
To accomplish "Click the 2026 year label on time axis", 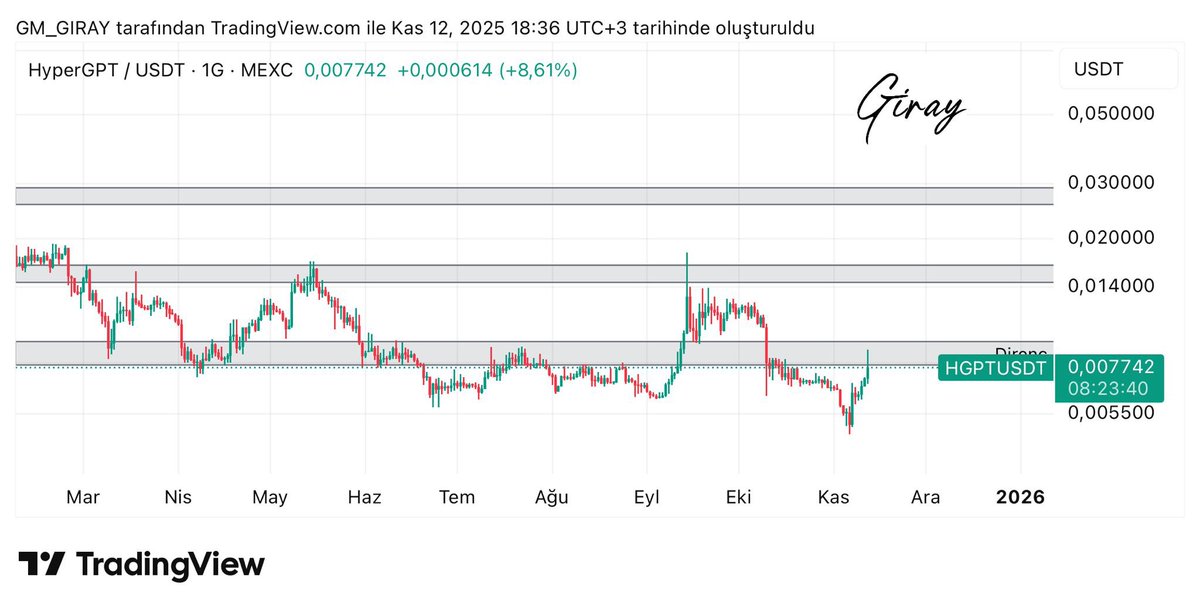I will [1021, 497].
